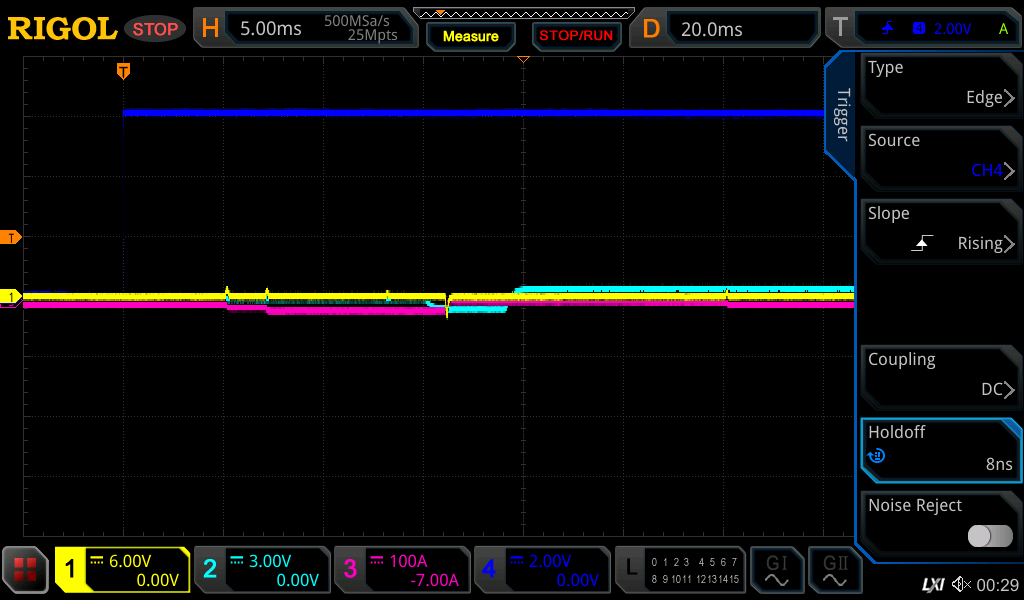Select the GII waveform generator icon
The image size is (1024, 600).
[834, 570]
